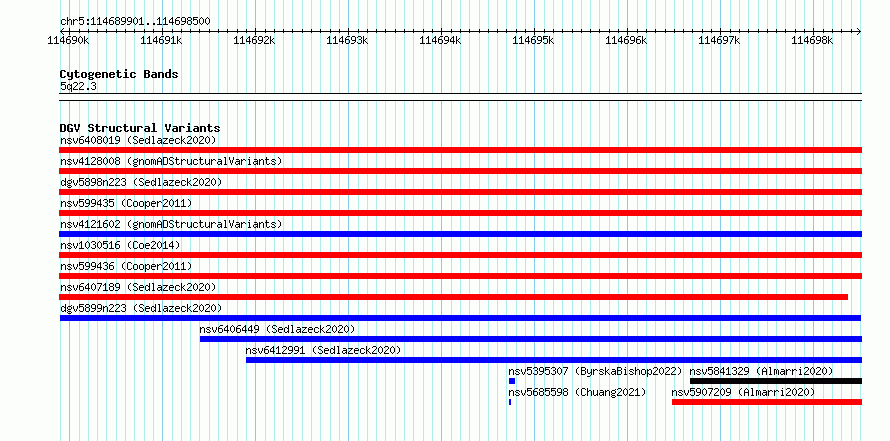This screenshot has width=890, height=441.
Task: Click ruler position 114692k
Action: 254,40
